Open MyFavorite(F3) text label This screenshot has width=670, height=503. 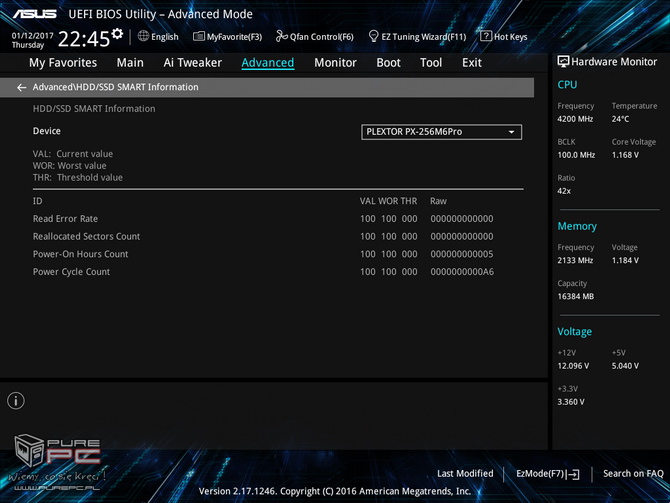click(234, 37)
